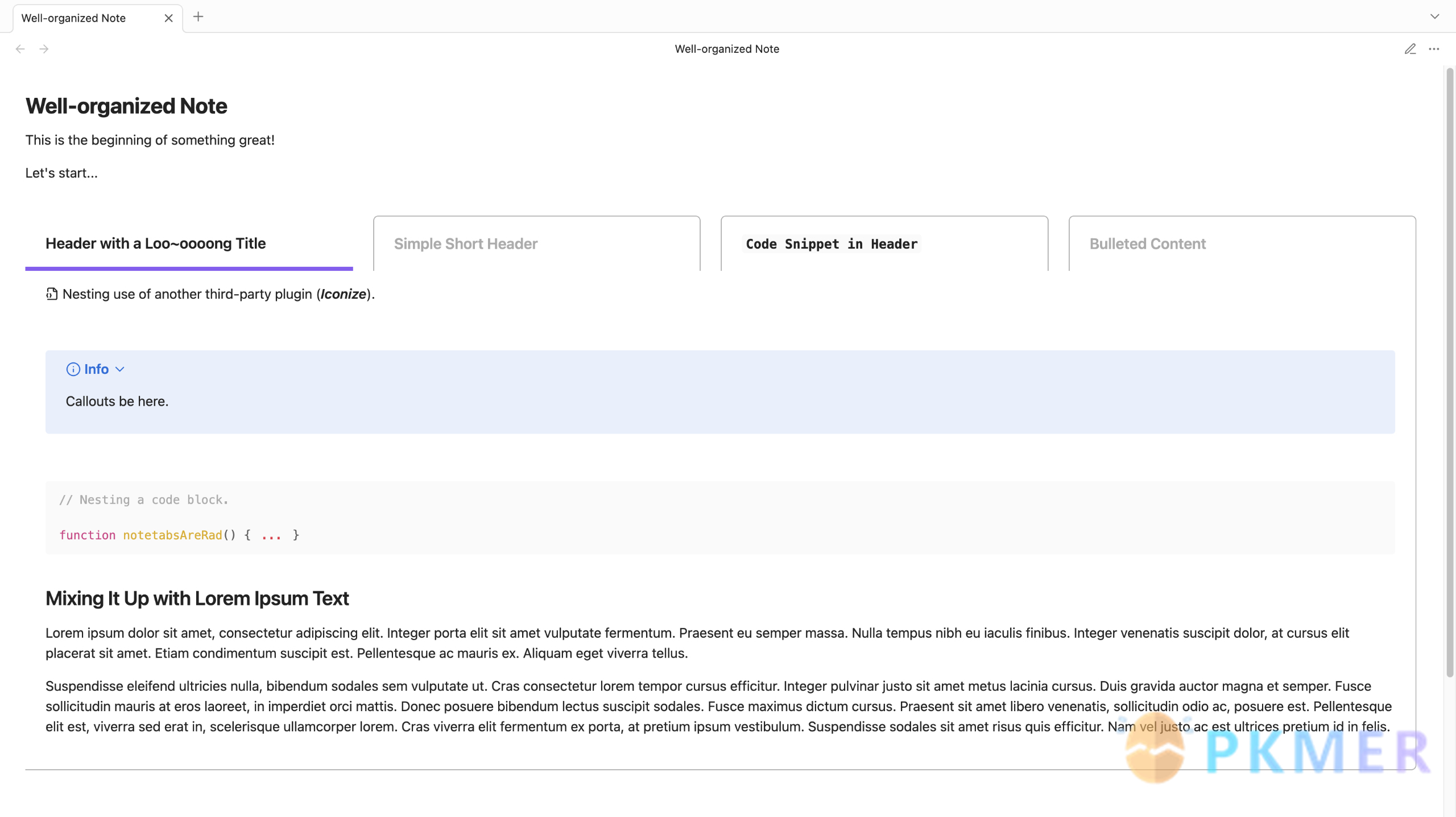Click the text 'Callouts be here.'
The image size is (1456, 817).
coord(117,401)
